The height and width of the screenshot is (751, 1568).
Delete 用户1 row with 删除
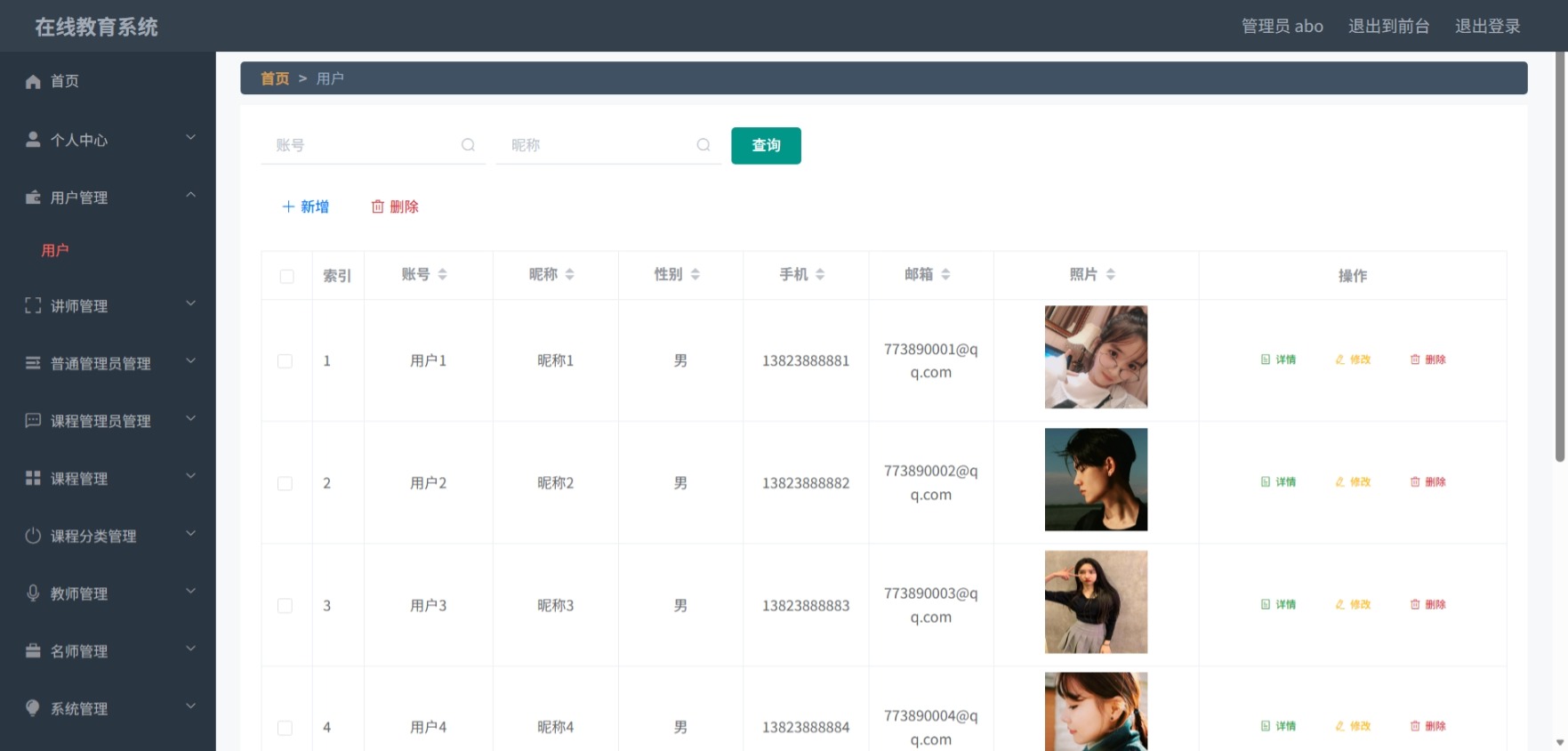[1427, 359]
